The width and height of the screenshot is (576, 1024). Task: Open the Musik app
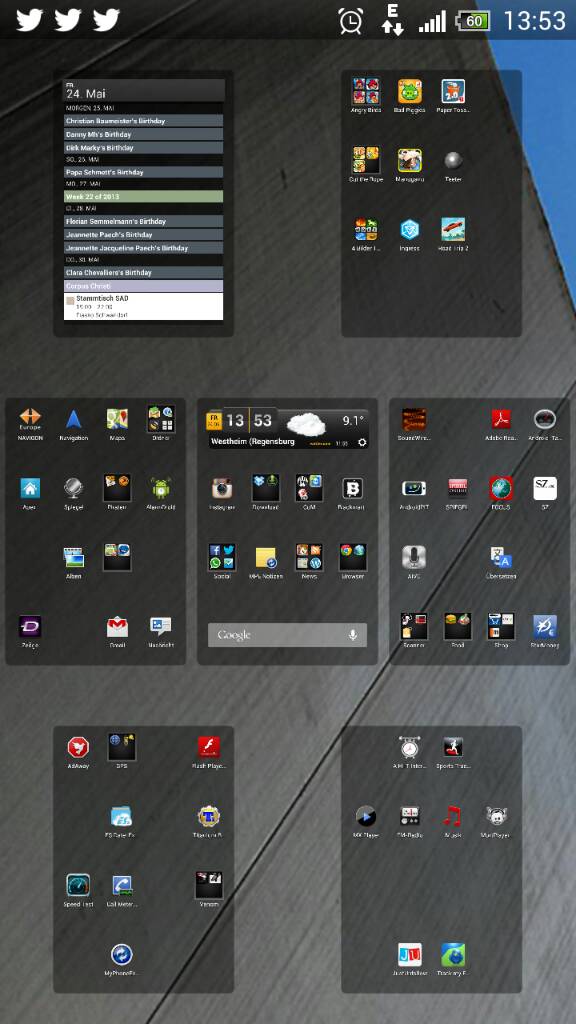453,816
